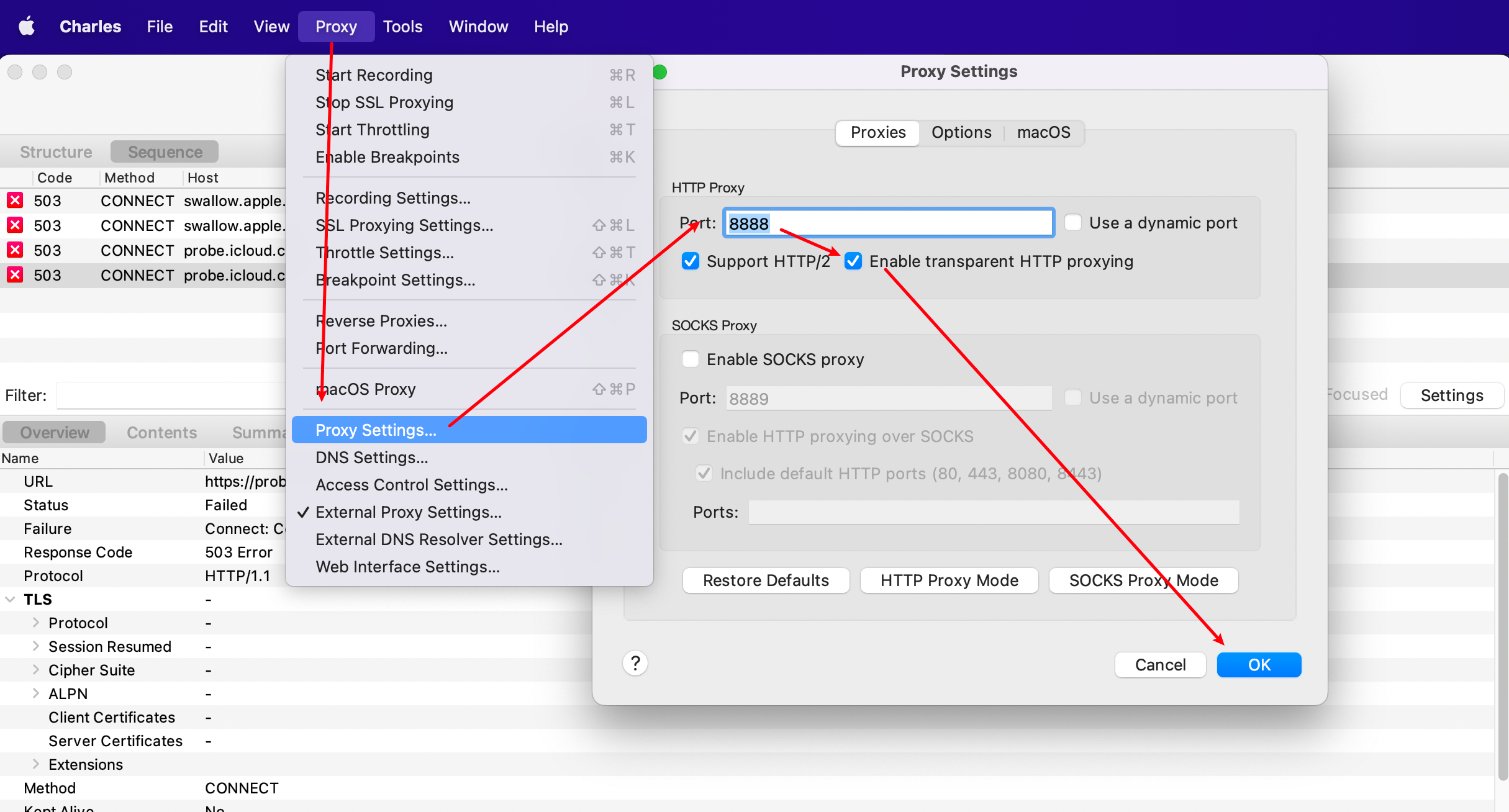The height and width of the screenshot is (812, 1509).
Task: Open the Window menu
Action: 478,27
